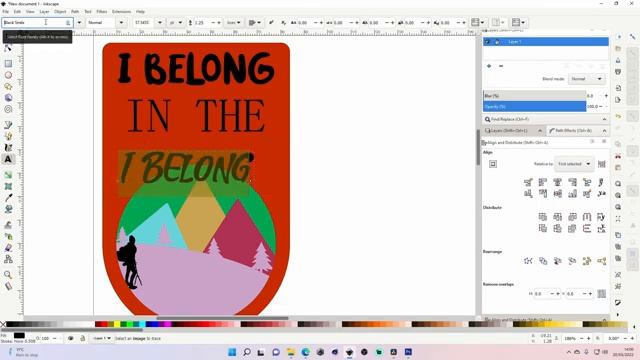
Task: Open the font family dropdown arrow
Action: pyautogui.click(x=79, y=22)
